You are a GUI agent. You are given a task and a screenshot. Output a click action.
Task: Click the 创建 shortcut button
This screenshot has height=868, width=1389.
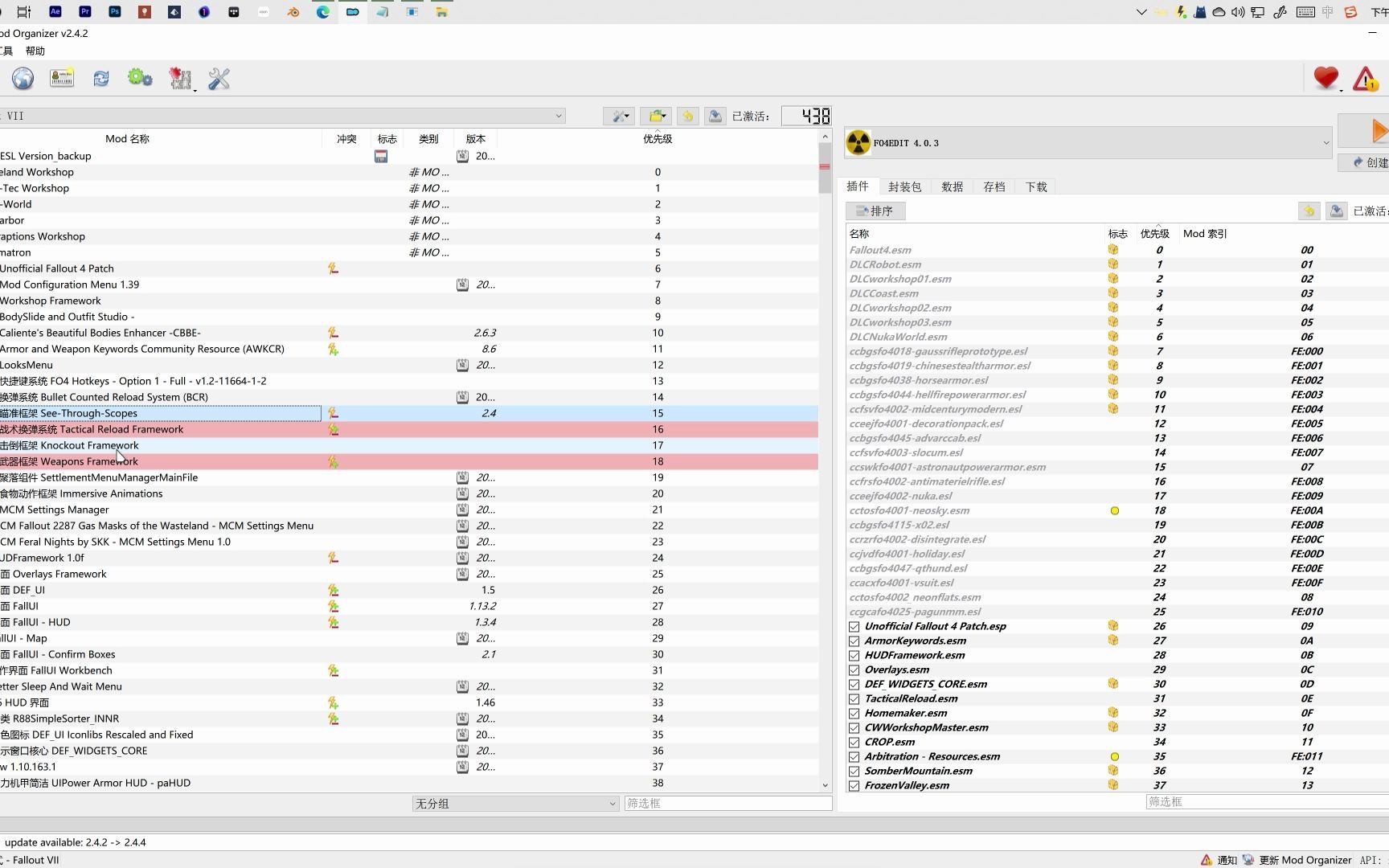tap(1366, 162)
